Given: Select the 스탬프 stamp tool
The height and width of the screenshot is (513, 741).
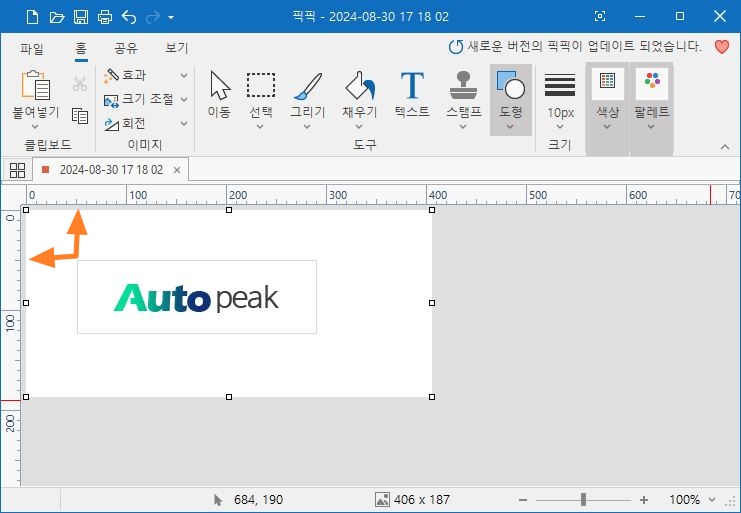Looking at the screenshot, I should 464,94.
